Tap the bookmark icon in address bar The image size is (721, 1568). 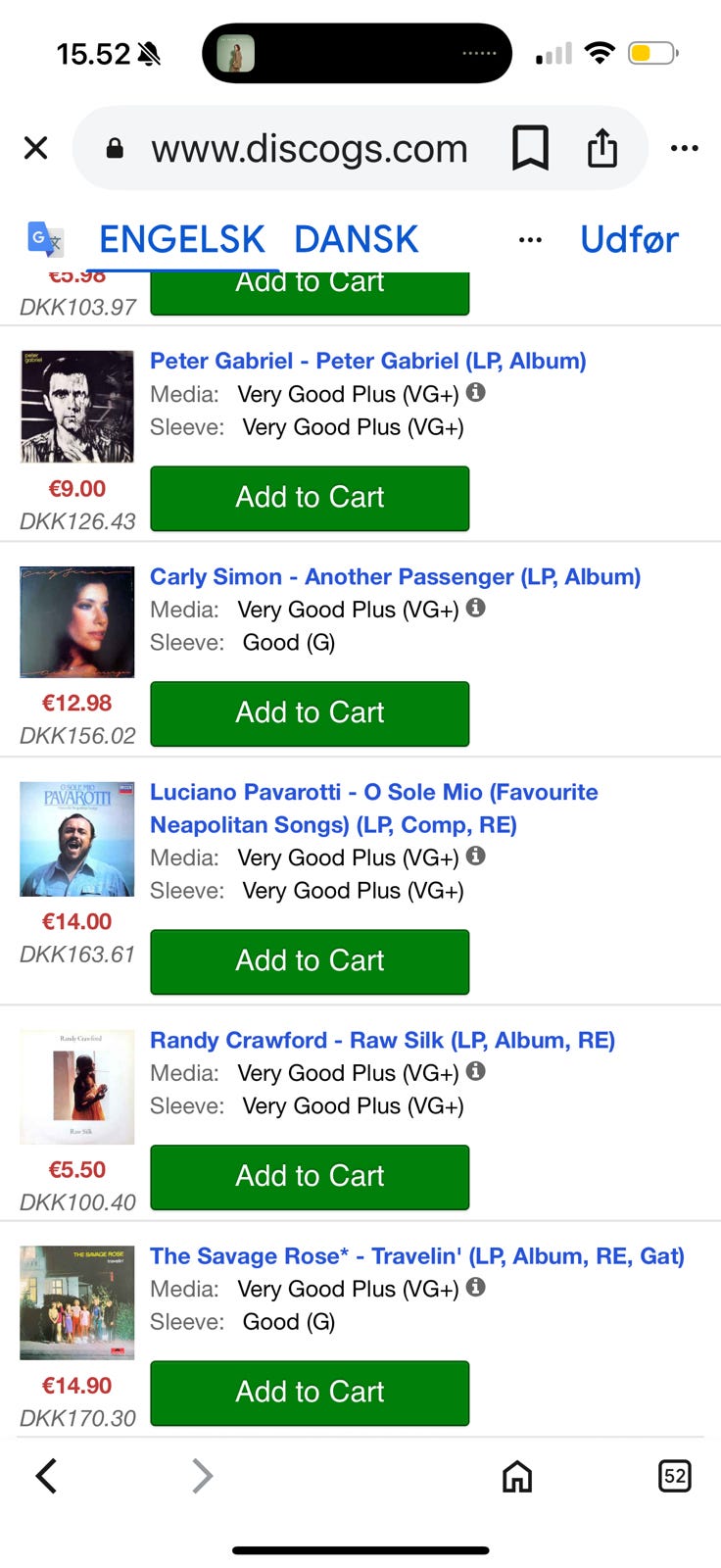[530, 148]
